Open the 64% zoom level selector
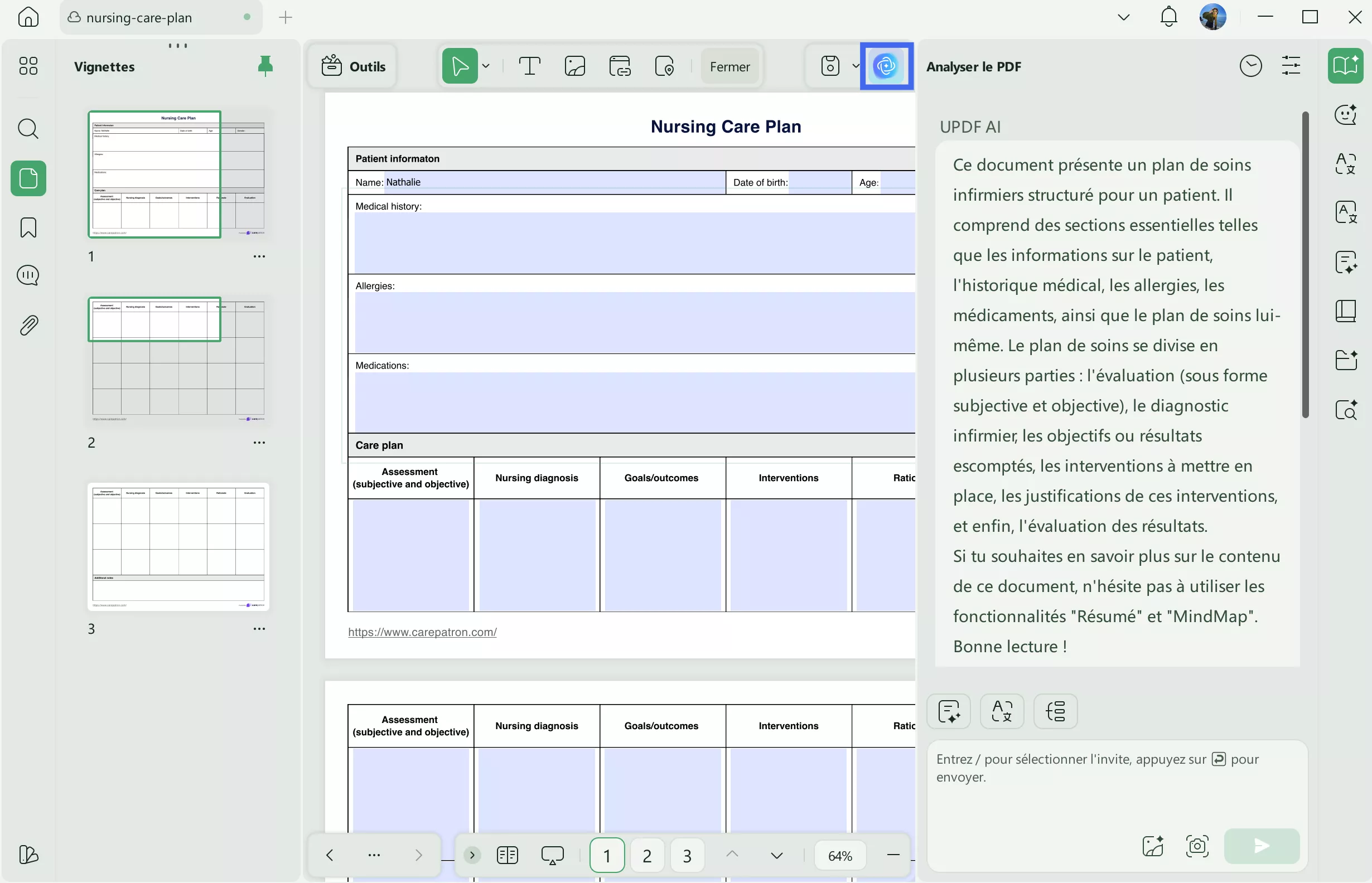The image size is (1372, 883). tap(840, 855)
